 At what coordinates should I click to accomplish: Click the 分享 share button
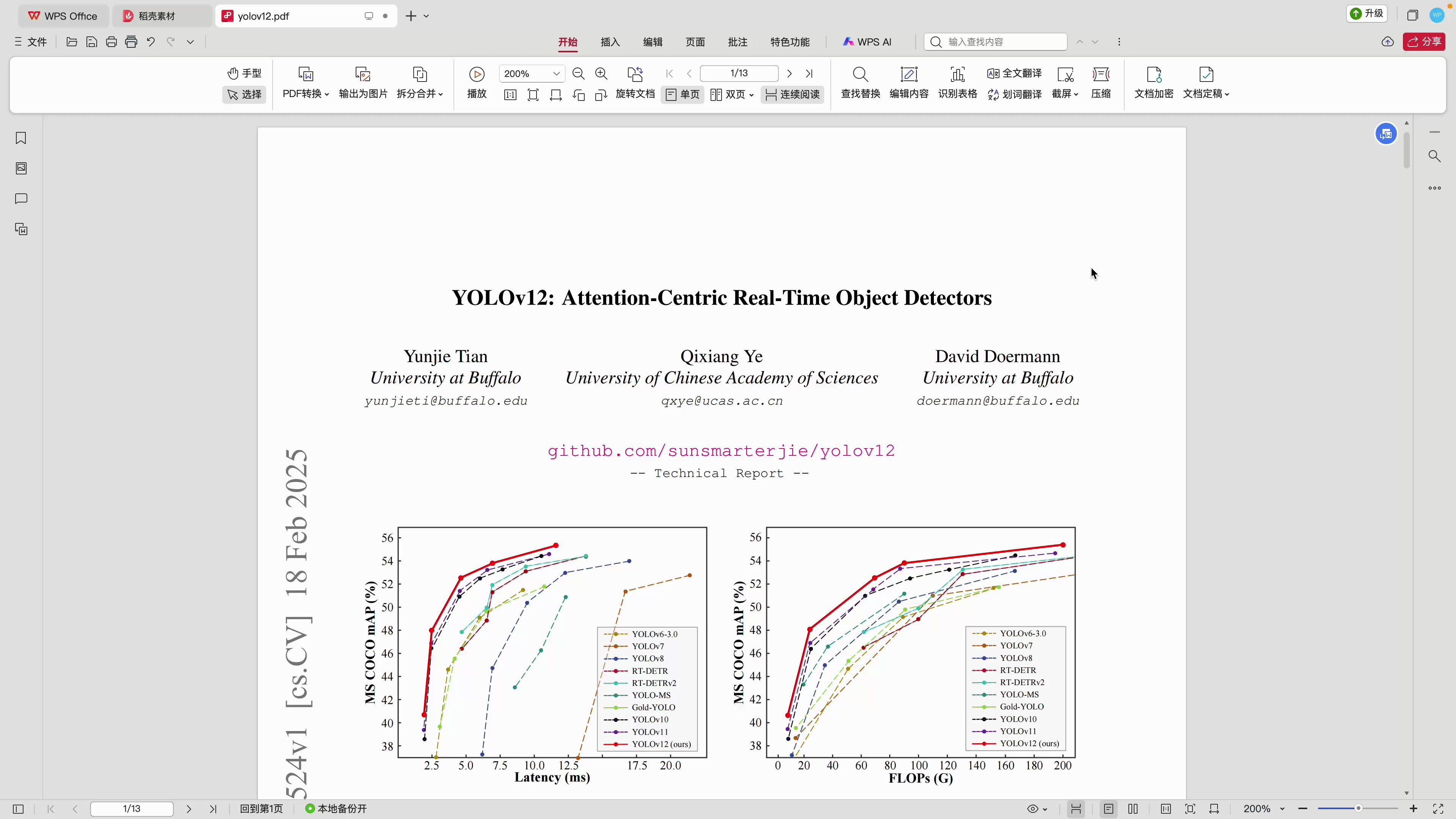1424,42
